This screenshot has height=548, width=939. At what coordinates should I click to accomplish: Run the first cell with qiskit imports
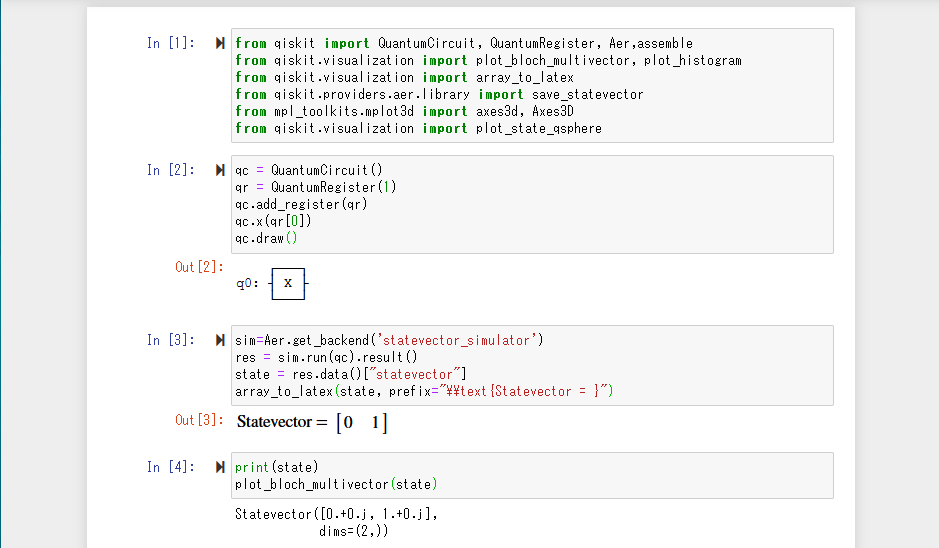click(x=220, y=43)
